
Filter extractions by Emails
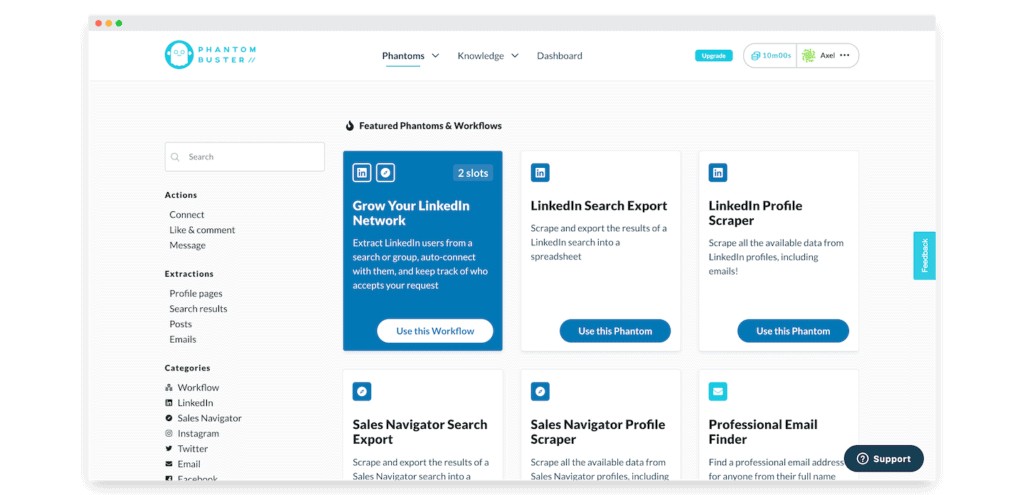click(183, 339)
